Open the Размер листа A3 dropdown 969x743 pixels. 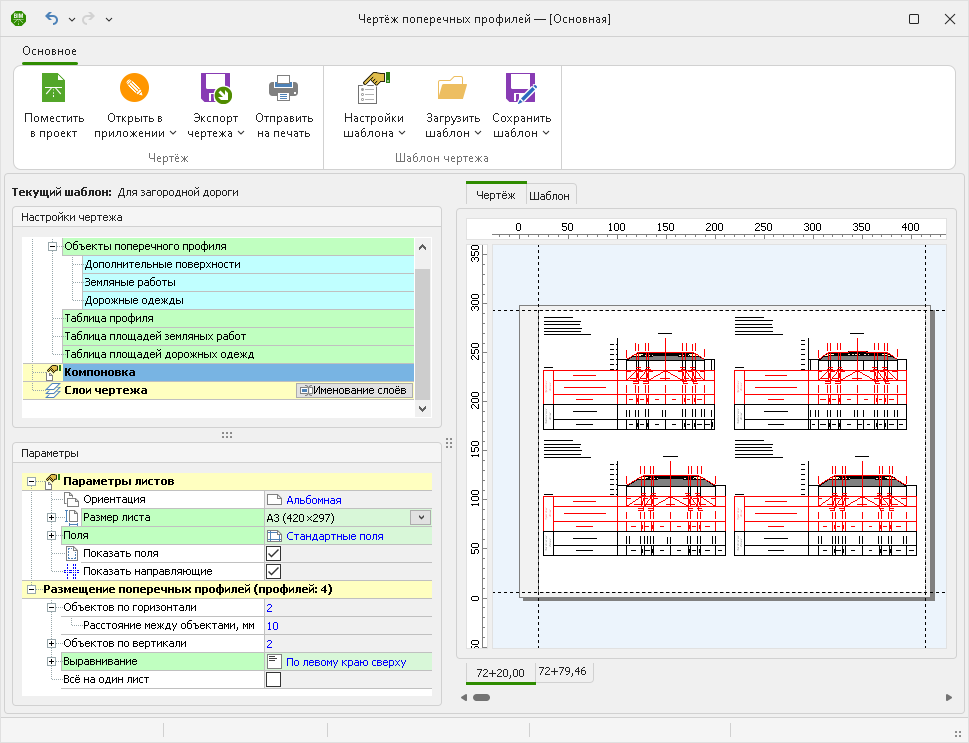coord(420,517)
